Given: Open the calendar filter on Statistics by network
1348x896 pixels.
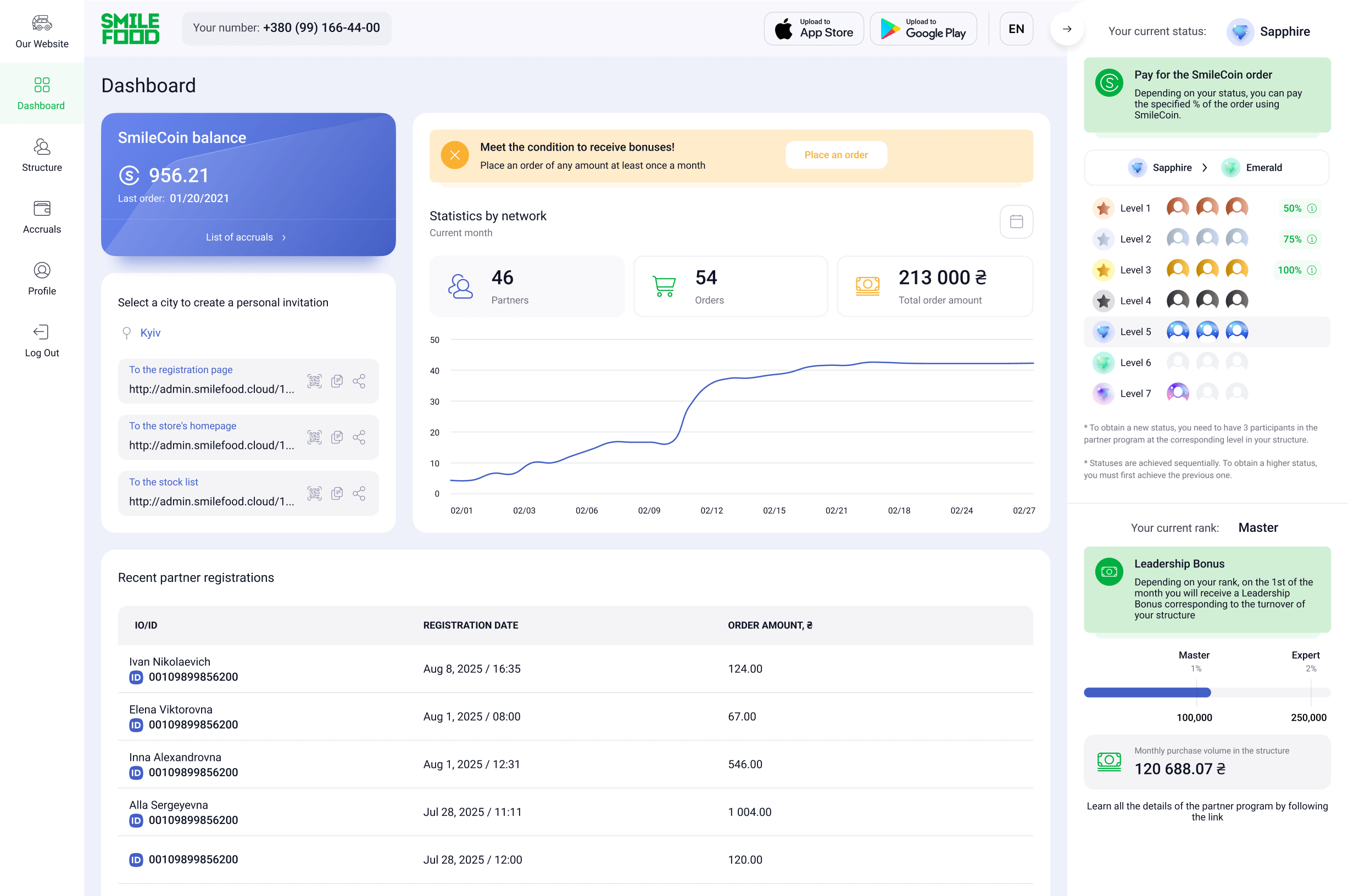Looking at the screenshot, I should click(x=1016, y=222).
